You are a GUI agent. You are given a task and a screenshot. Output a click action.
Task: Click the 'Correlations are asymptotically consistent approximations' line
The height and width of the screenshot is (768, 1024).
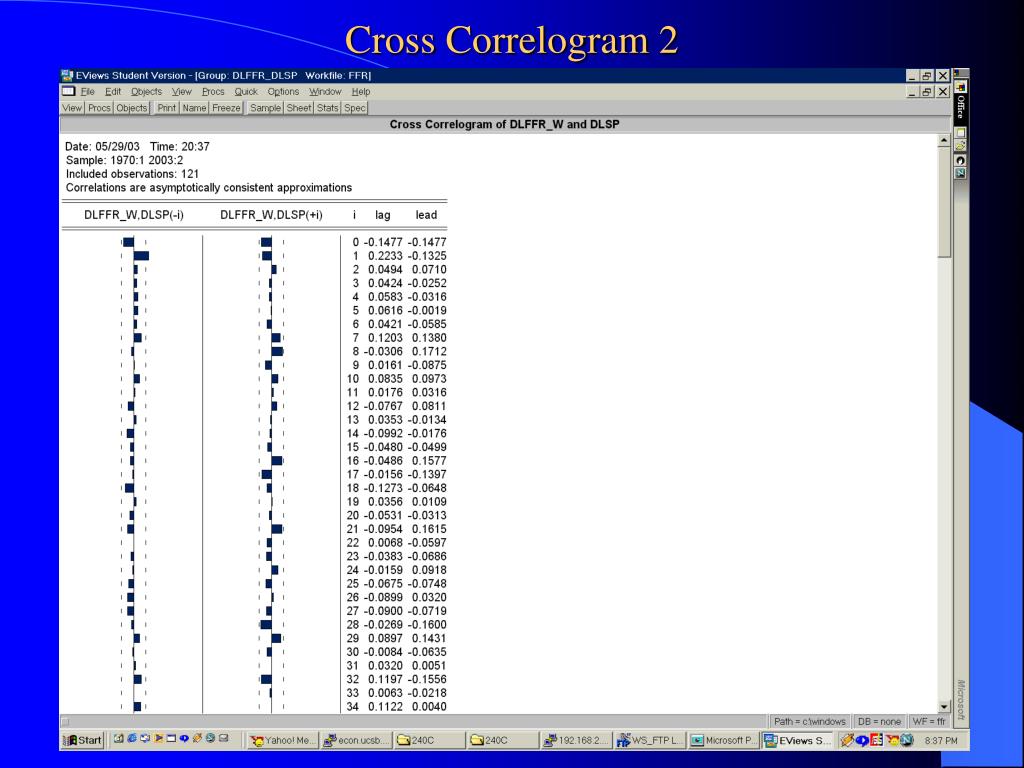[208, 187]
